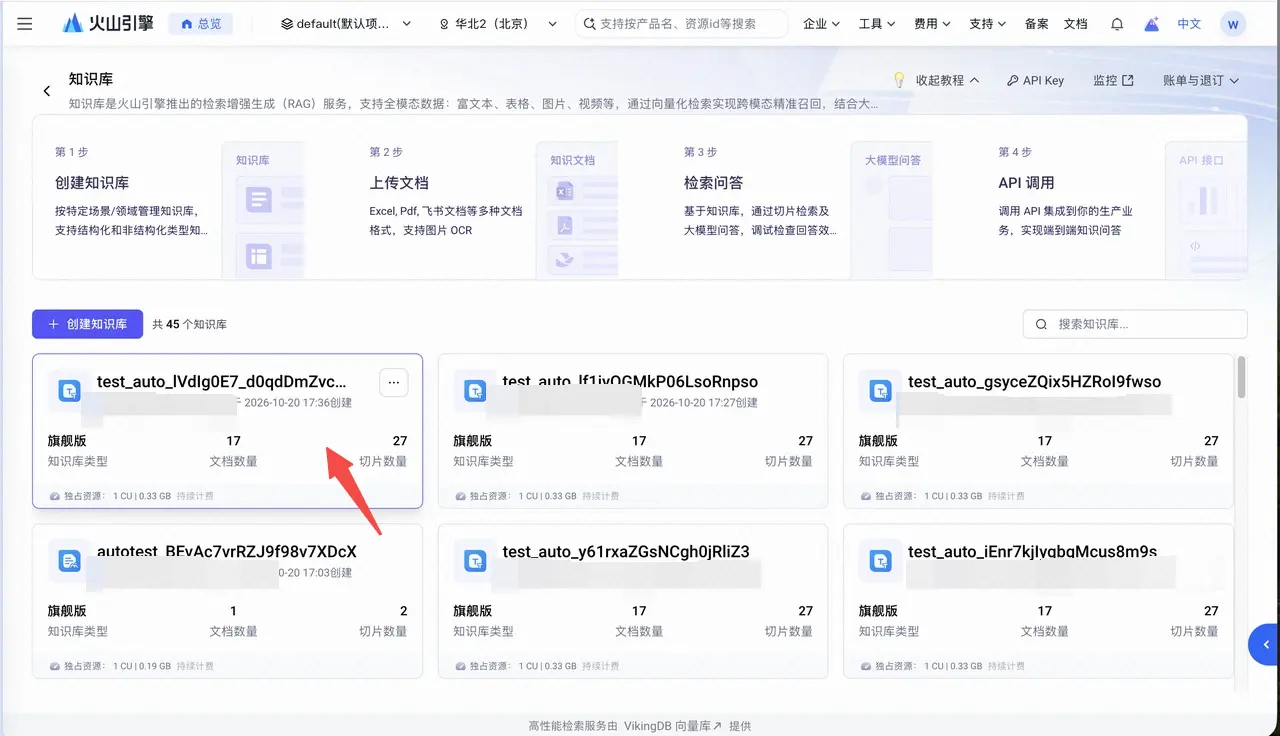This screenshot has width=1280, height=736.
Task: Expand the 费用 menu
Action: pyautogui.click(x=932, y=24)
